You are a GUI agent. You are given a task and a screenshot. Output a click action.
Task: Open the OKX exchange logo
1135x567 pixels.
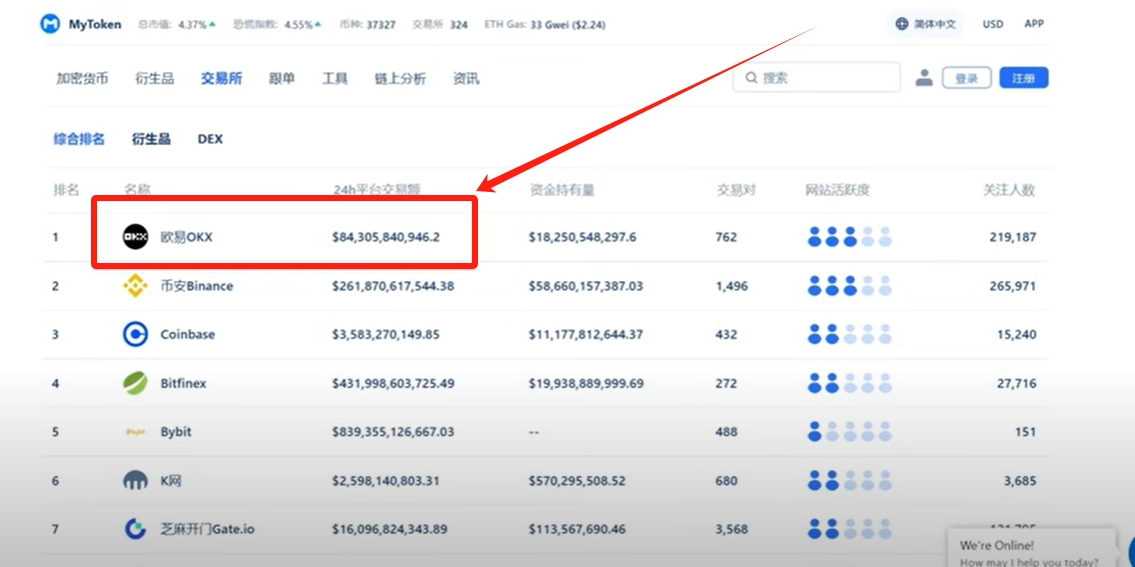(135, 237)
